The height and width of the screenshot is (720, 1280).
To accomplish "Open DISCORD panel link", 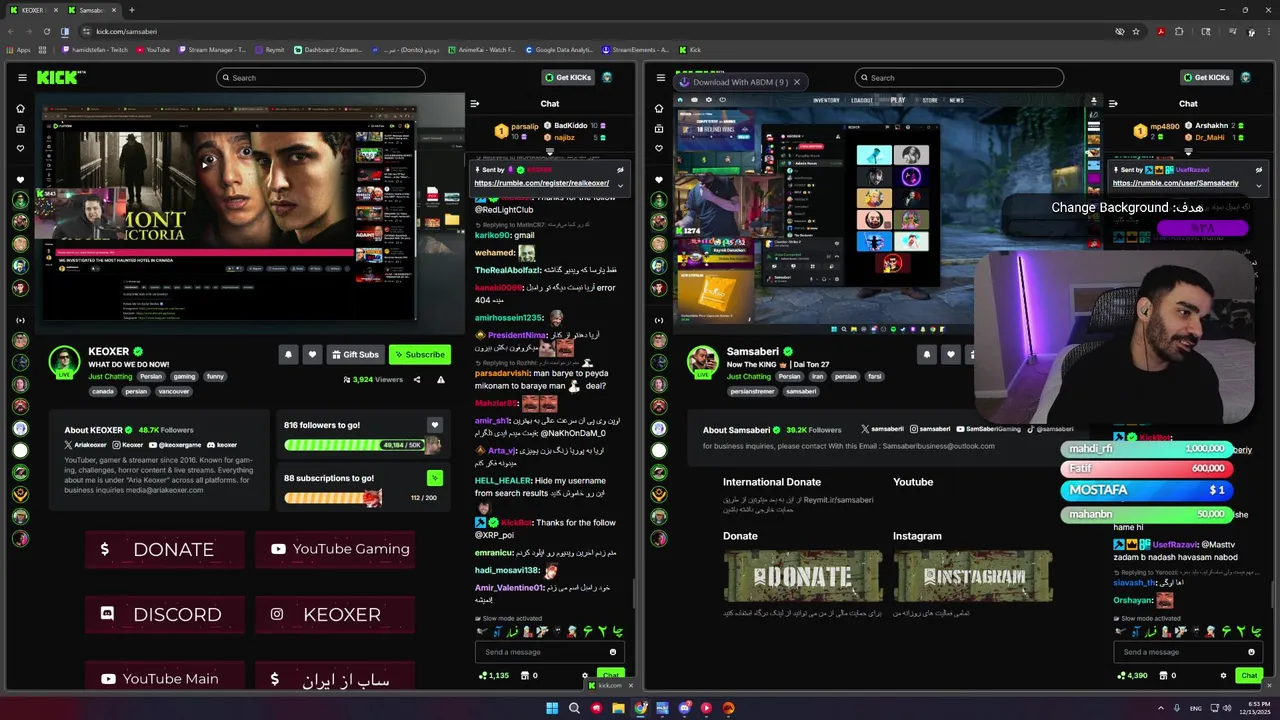I will pyautogui.click(x=165, y=614).
